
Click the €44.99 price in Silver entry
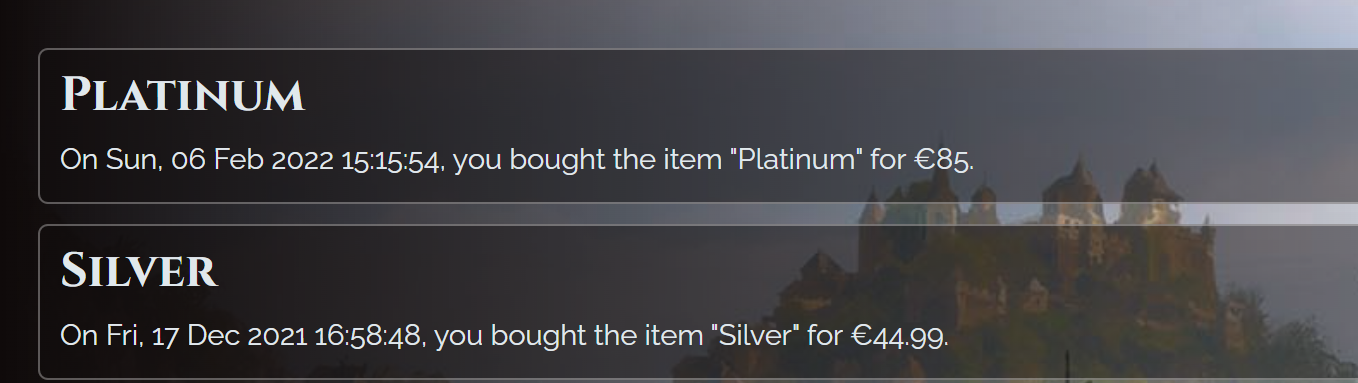click(900, 335)
